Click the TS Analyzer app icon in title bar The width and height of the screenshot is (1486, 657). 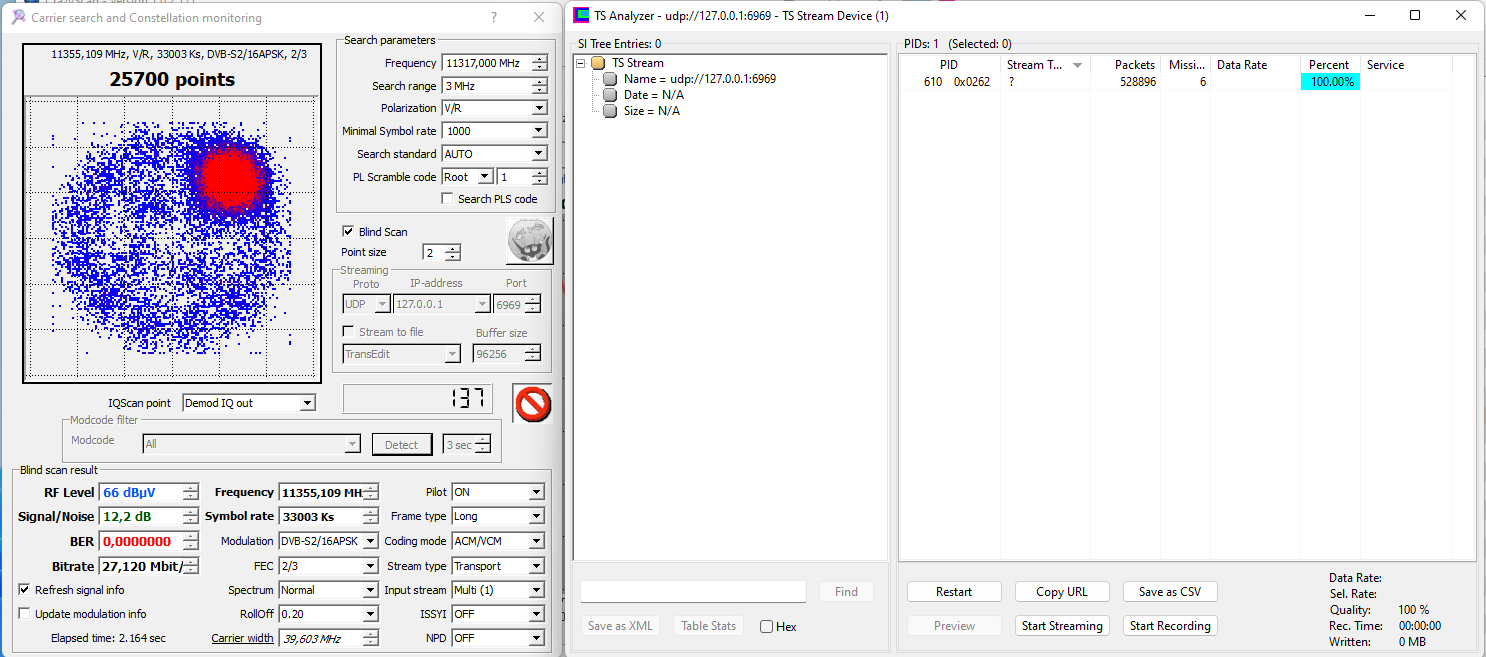click(x=581, y=16)
